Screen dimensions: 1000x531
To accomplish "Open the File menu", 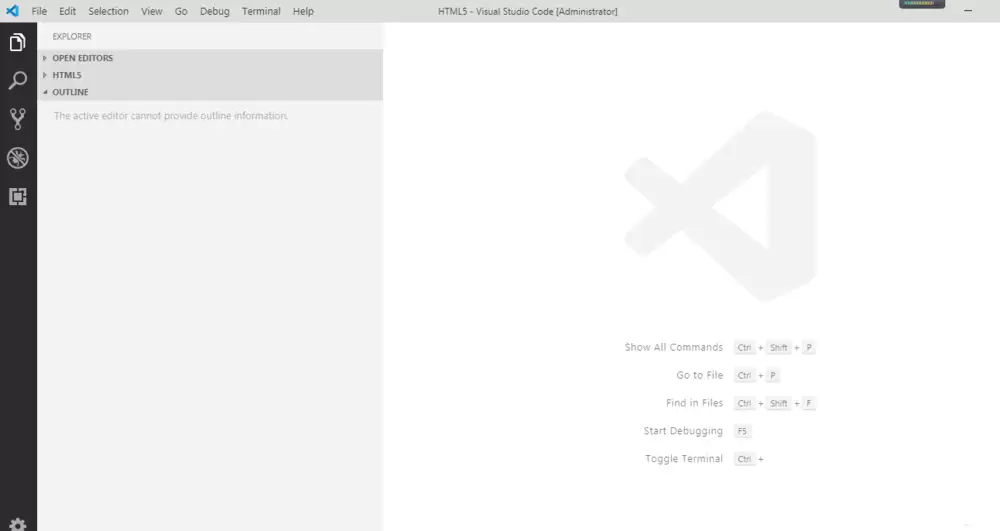I will pos(39,11).
